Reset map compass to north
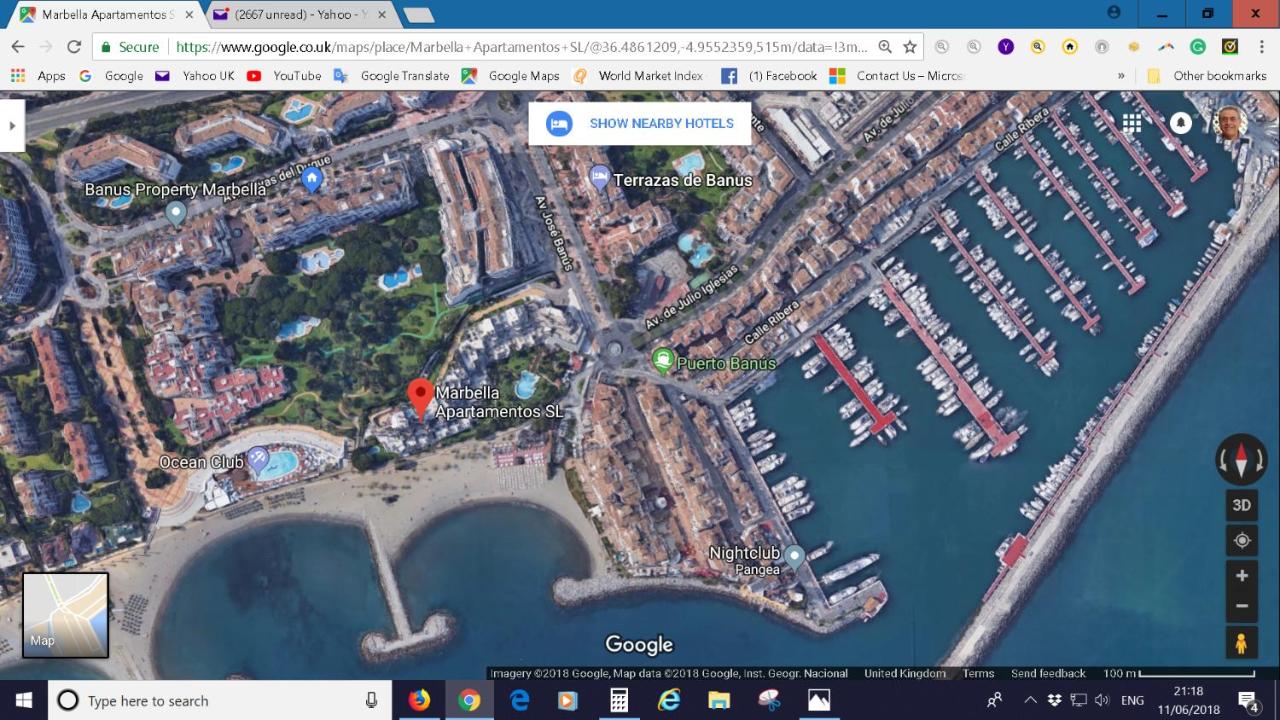Viewport: 1280px width, 720px height. (1241, 459)
